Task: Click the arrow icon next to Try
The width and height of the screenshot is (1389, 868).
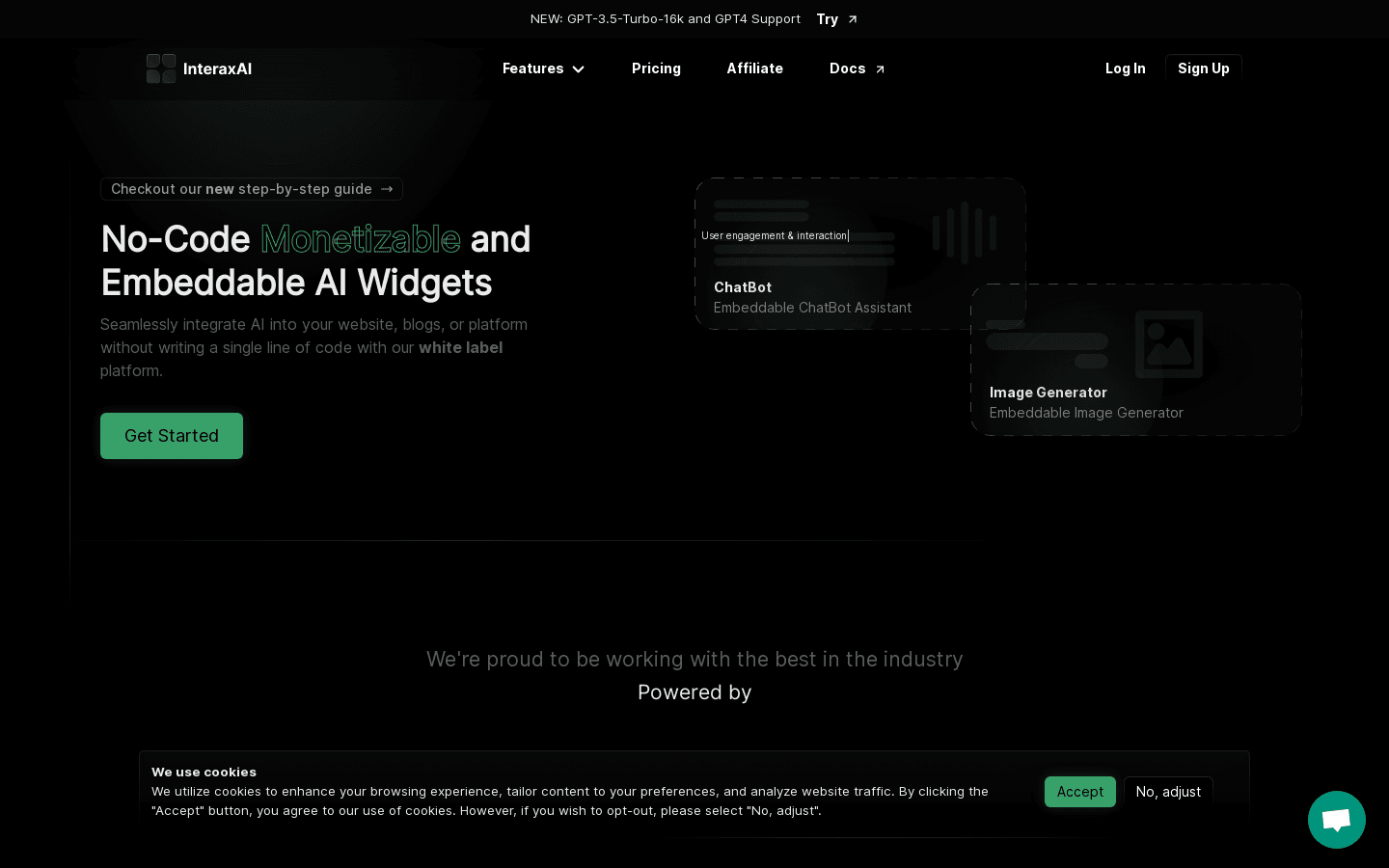Action: point(853,19)
